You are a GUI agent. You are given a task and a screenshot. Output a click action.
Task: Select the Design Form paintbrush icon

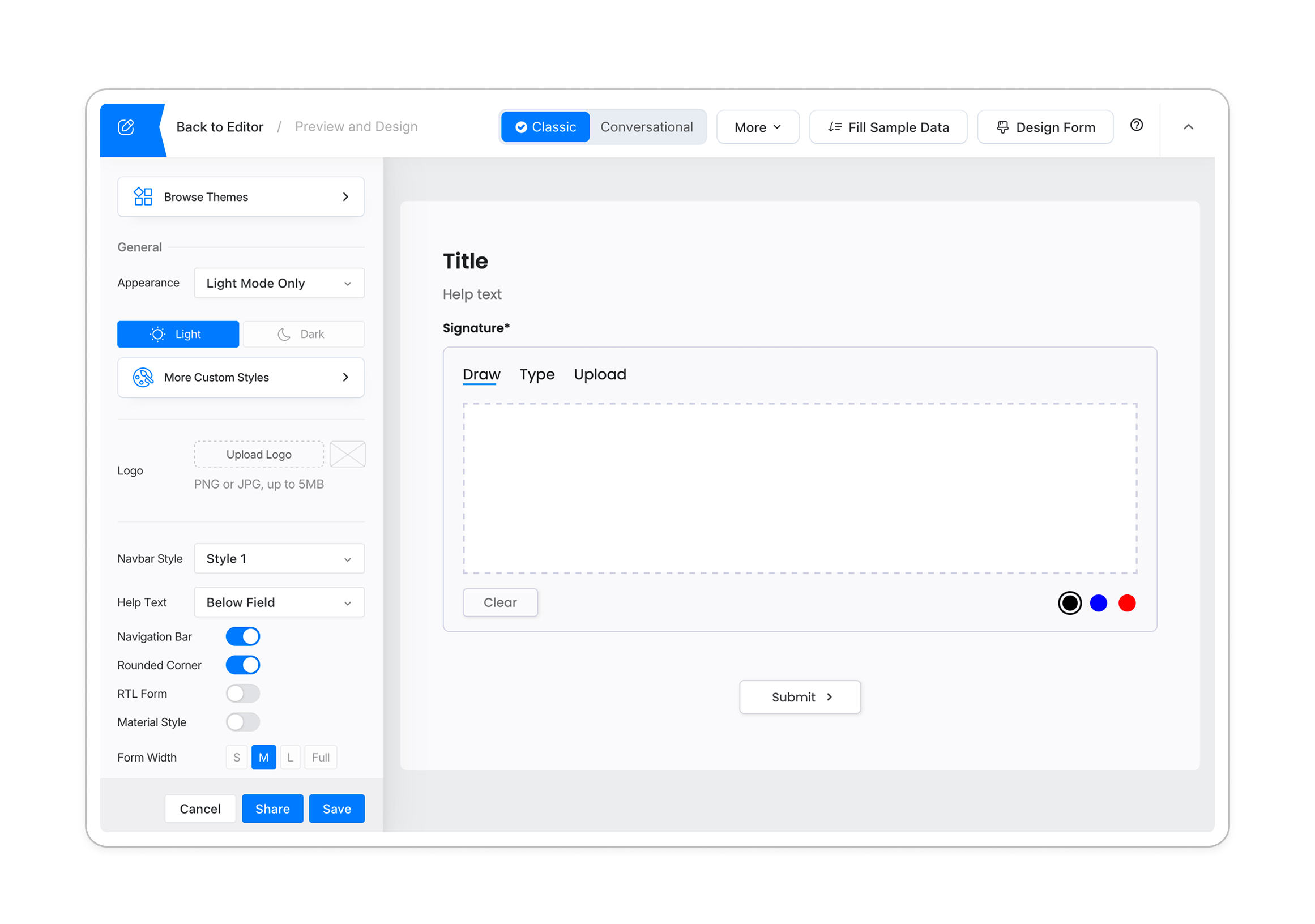point(1002,126)
